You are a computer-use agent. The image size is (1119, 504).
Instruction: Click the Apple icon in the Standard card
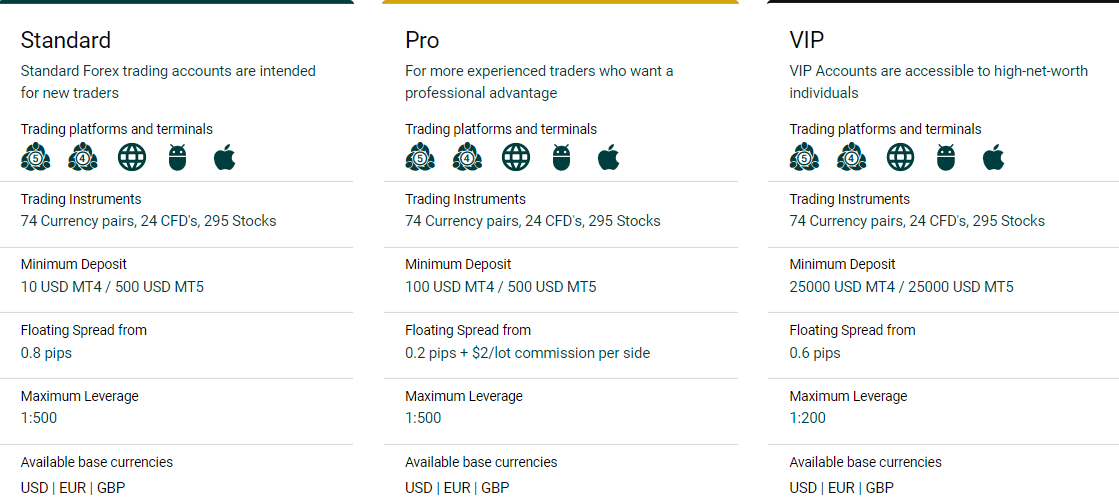(224, 156)
